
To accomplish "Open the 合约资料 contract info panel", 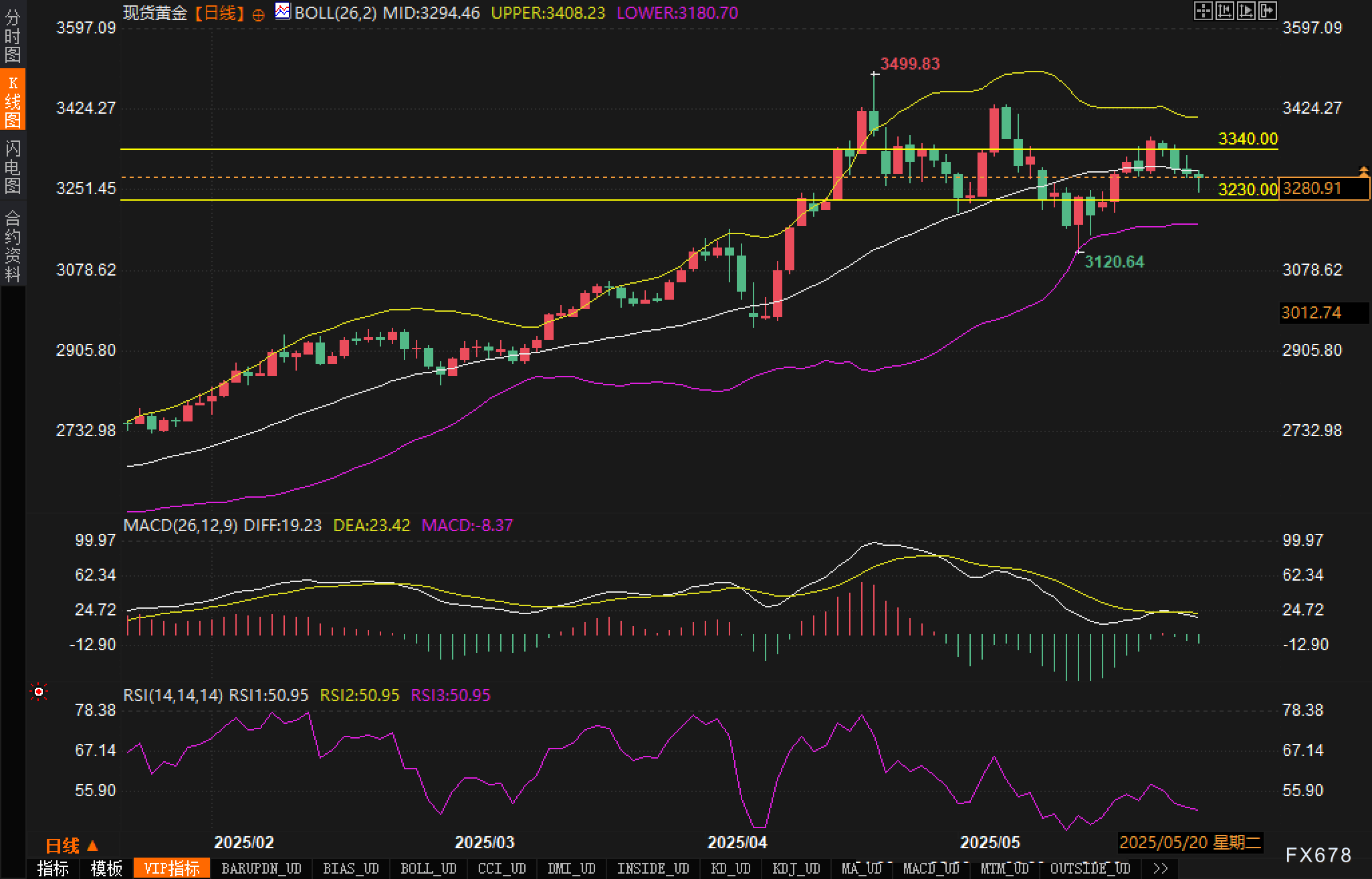I will click(x=13, y=246).
